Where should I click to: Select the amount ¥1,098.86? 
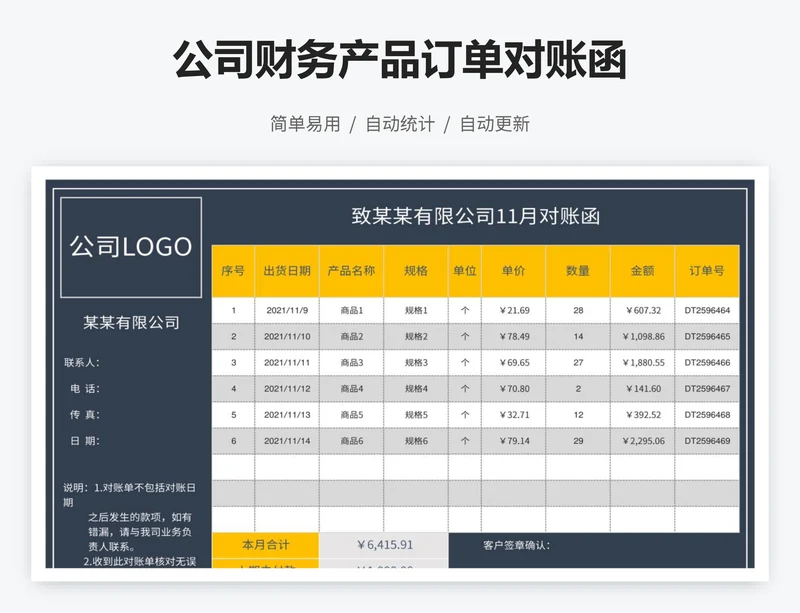(x=642, y=336)
